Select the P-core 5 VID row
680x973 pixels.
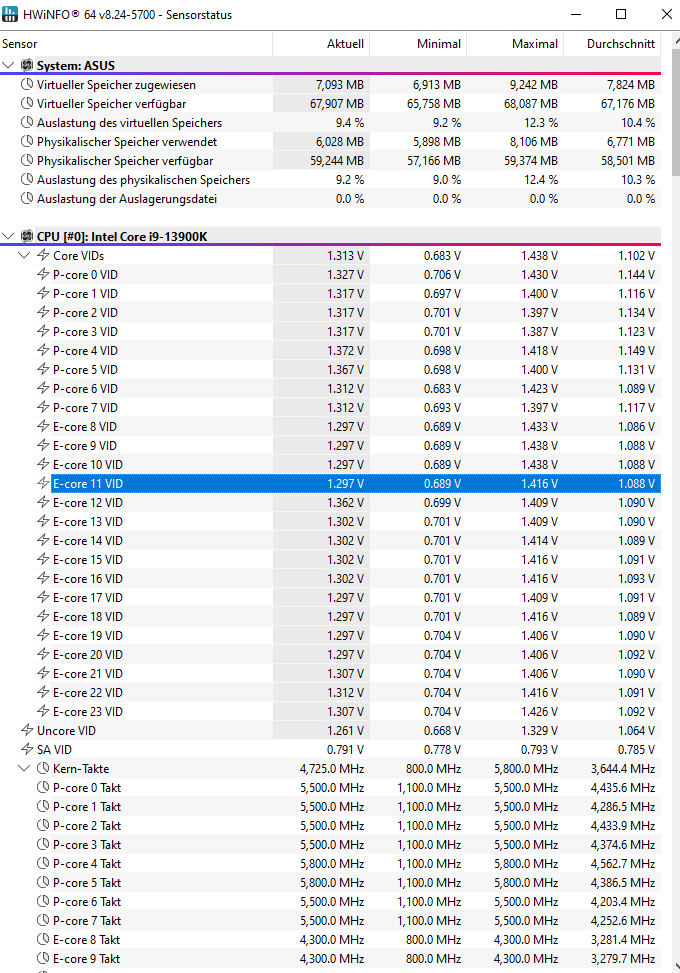tap(330, 369)
